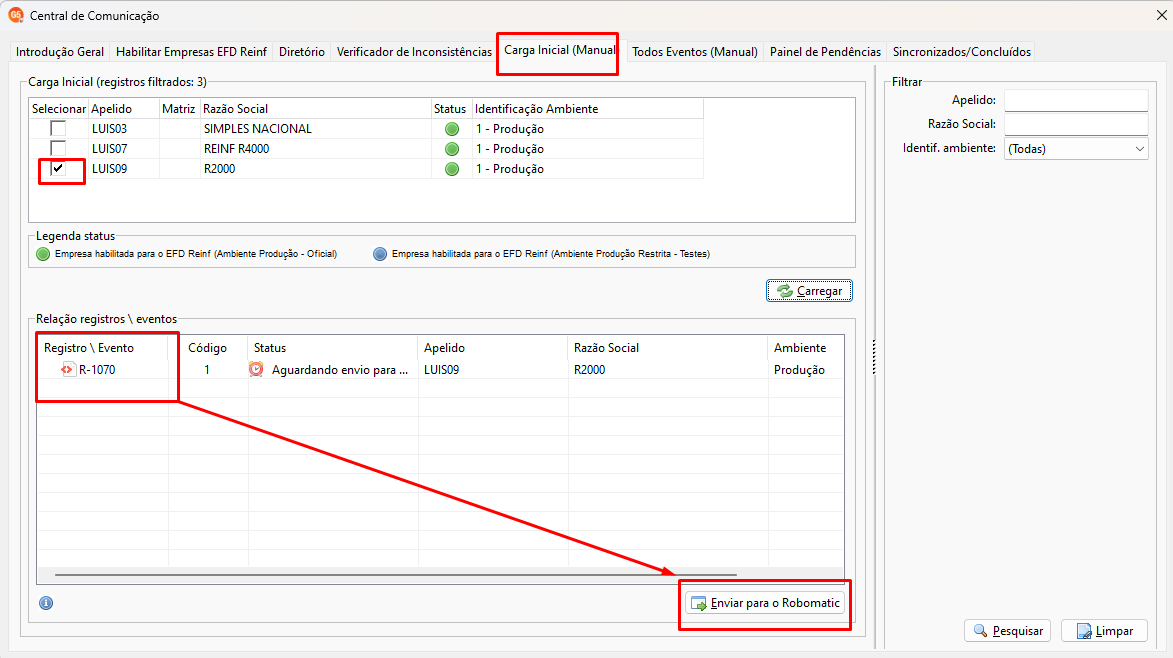Open the Identif. ambiente dropdown
The image size is (1173, 658).
(x=1076, y=149)
